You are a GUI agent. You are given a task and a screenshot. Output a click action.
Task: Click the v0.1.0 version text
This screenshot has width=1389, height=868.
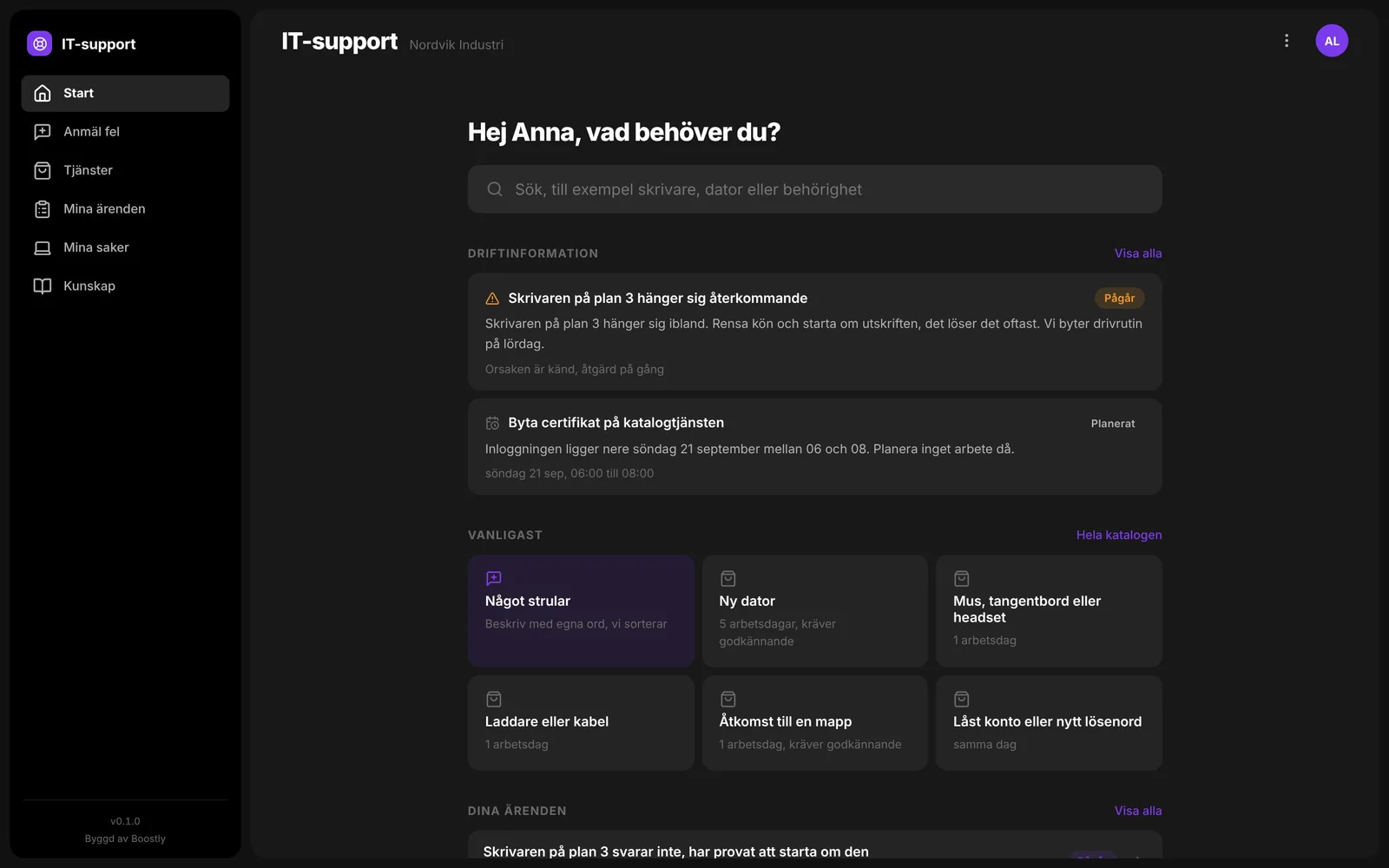[125, 821]
